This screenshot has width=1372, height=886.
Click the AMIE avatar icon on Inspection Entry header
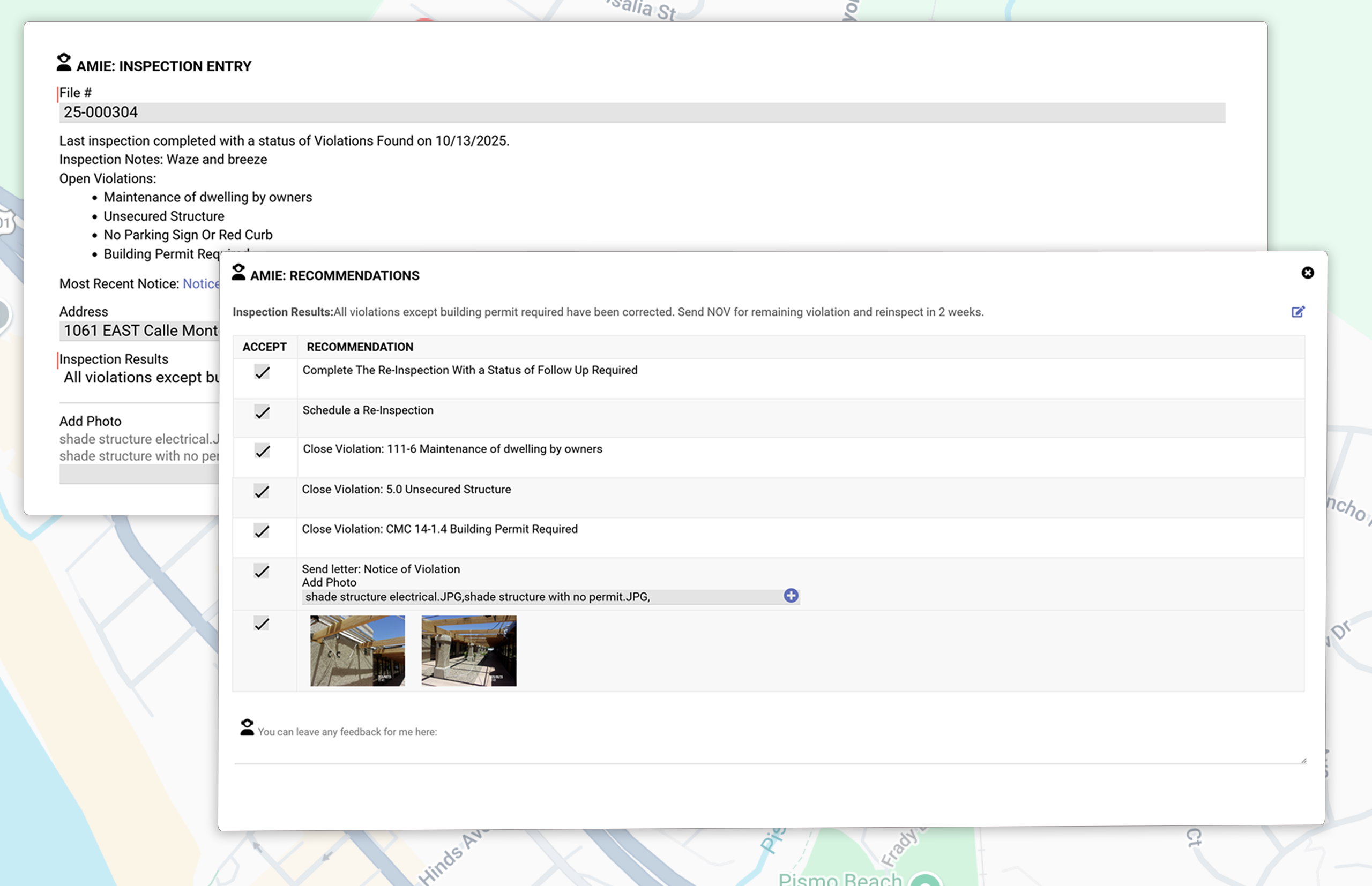point(63,63)
